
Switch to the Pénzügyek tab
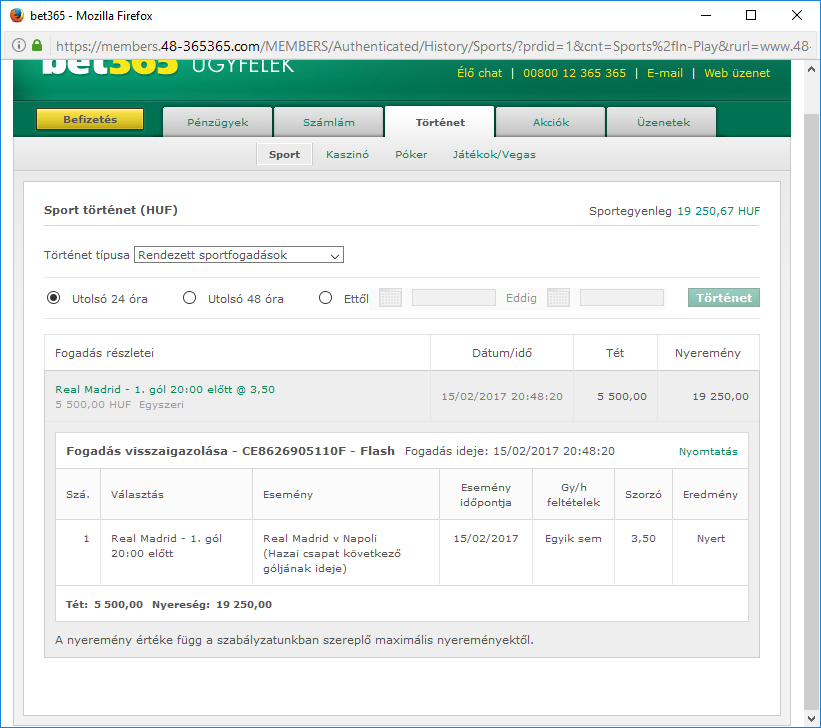(x=218, y=122)
